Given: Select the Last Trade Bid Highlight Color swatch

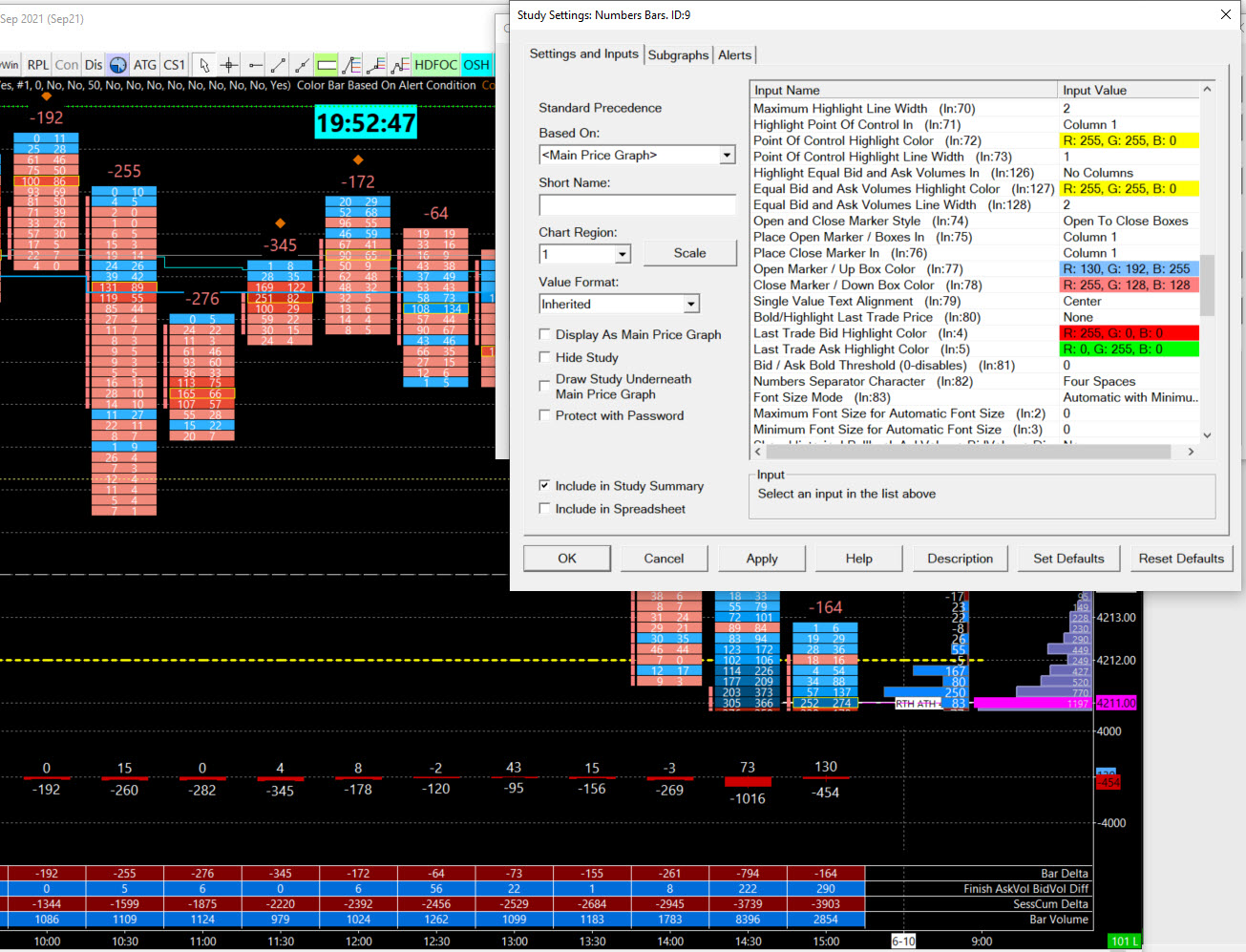Looking at the screenshot, I should pyautogui.click(x=1130, y=333).
